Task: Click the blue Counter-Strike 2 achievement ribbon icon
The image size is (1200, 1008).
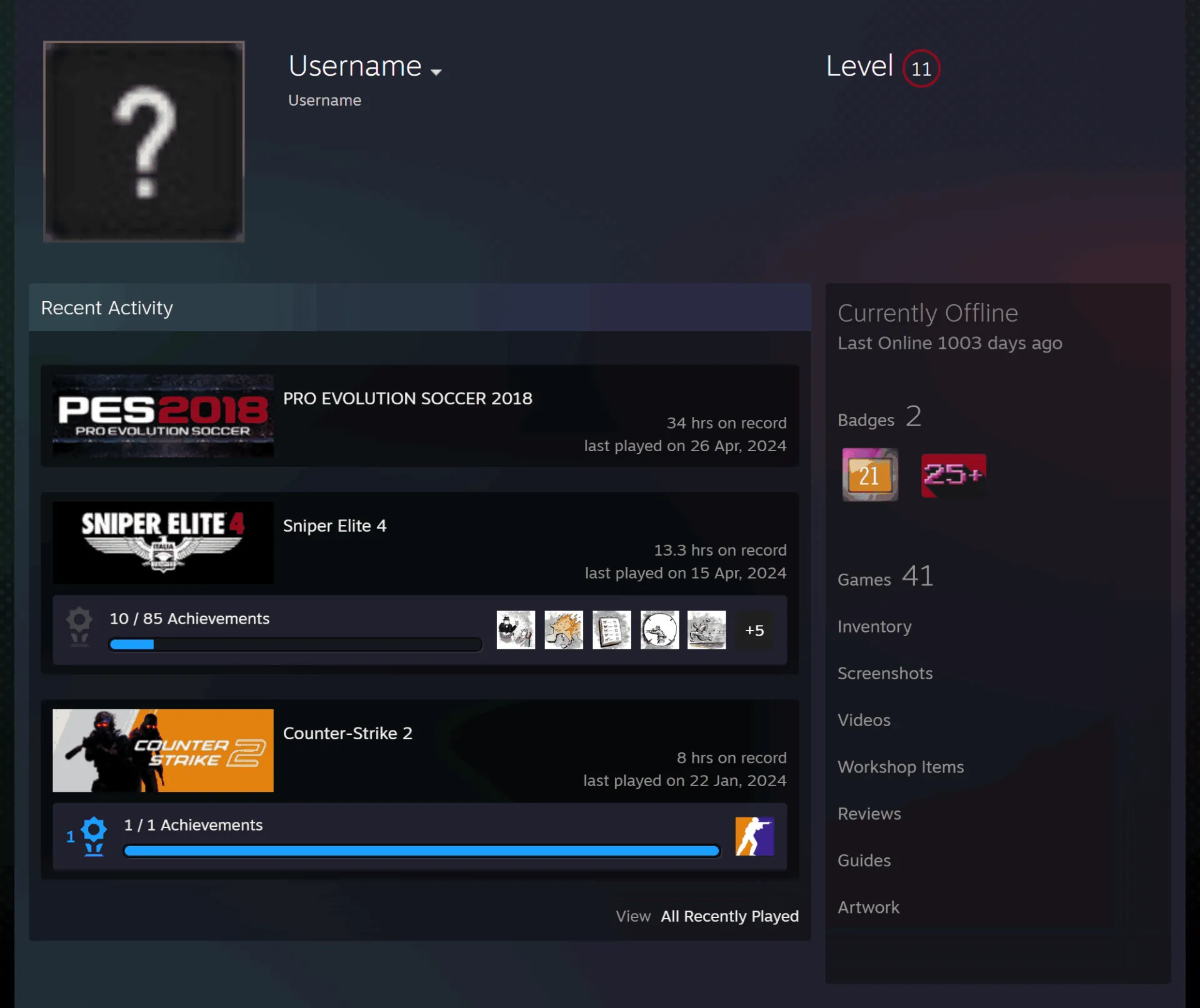Action: (94, 836)
